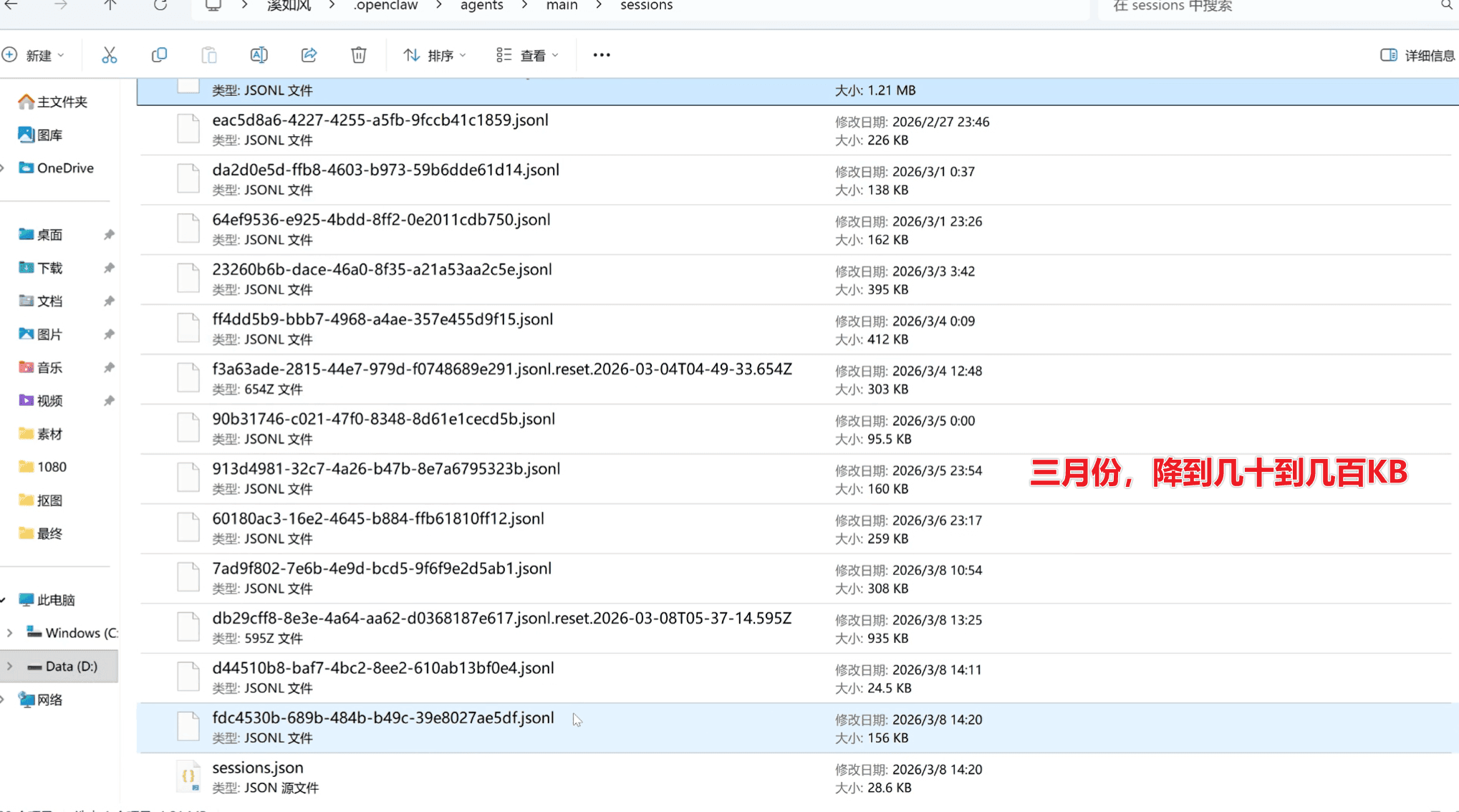The image size is (1459, 812).
Task: Click the Delete icon
Action: click(x=358, y=54)
